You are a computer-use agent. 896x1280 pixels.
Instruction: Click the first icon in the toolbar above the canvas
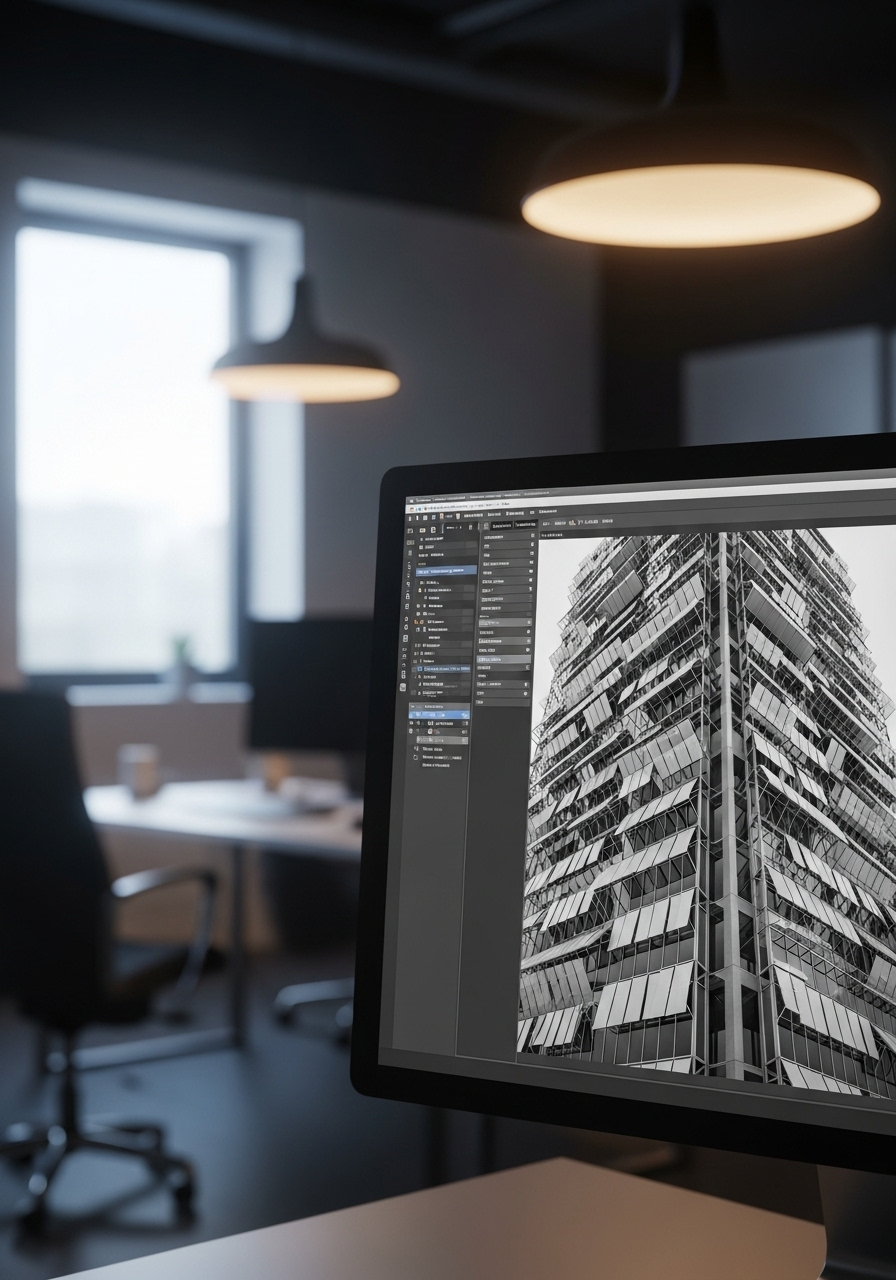click(546, 523)
